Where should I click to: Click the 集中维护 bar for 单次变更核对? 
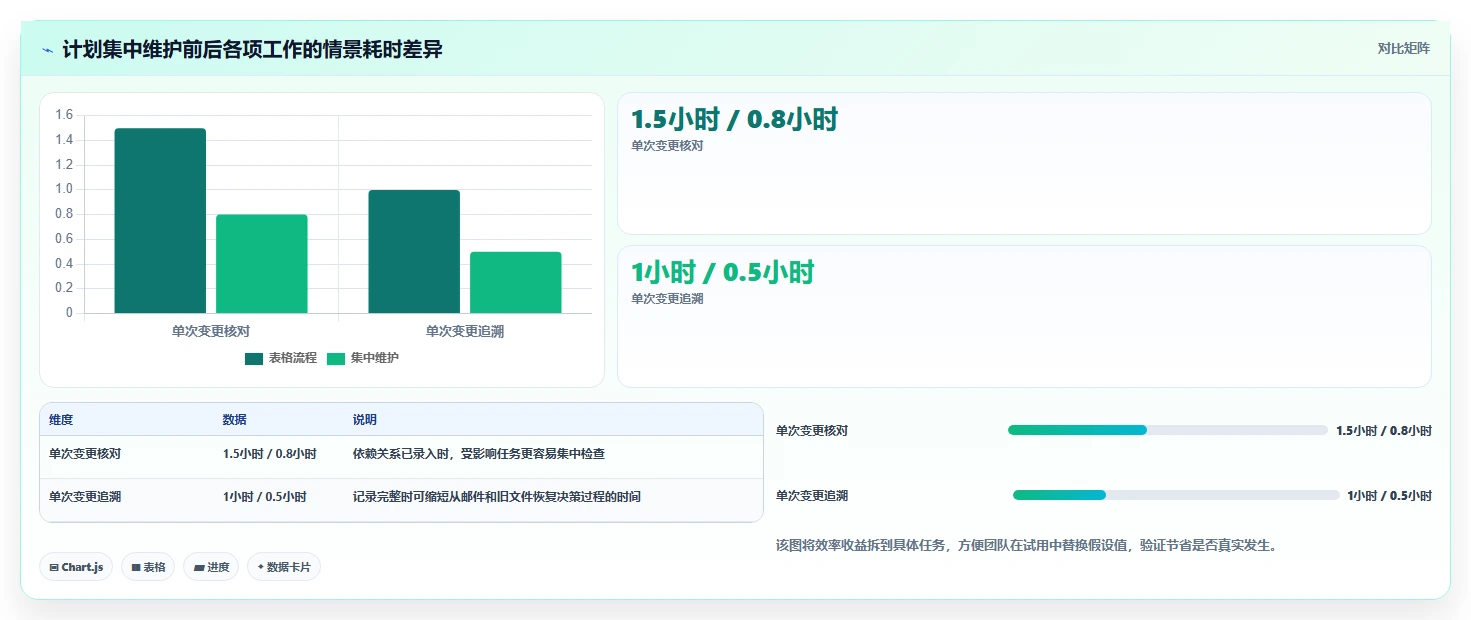click(x=262, y=263)
